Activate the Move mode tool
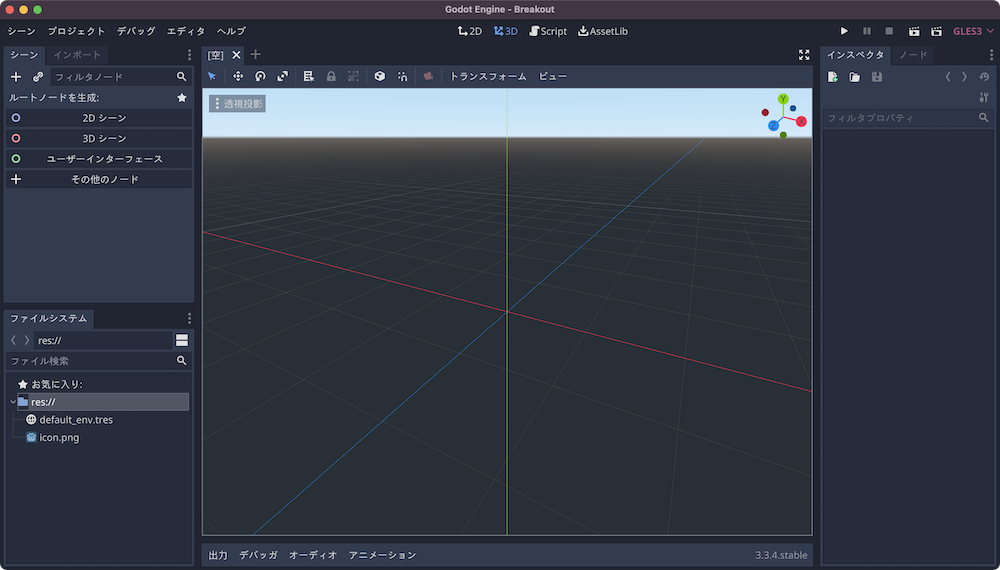This screenshot has width=1000, height=570. tap(238, 77)
